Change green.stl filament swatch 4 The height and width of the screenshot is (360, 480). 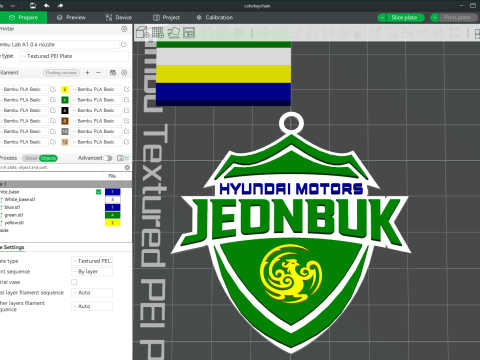click(113, 215)
